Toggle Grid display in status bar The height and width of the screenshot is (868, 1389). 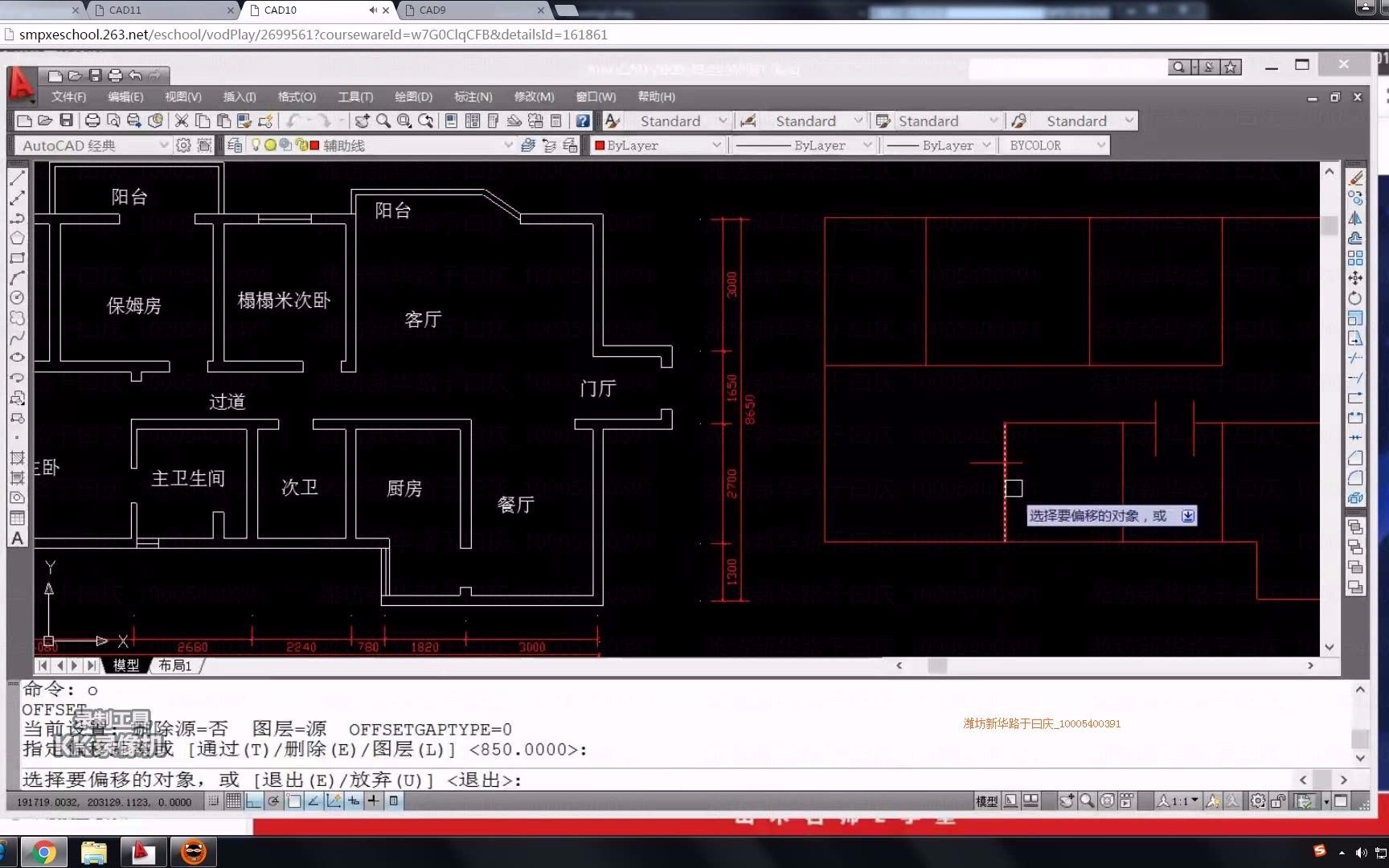click(x=233, y=801)
